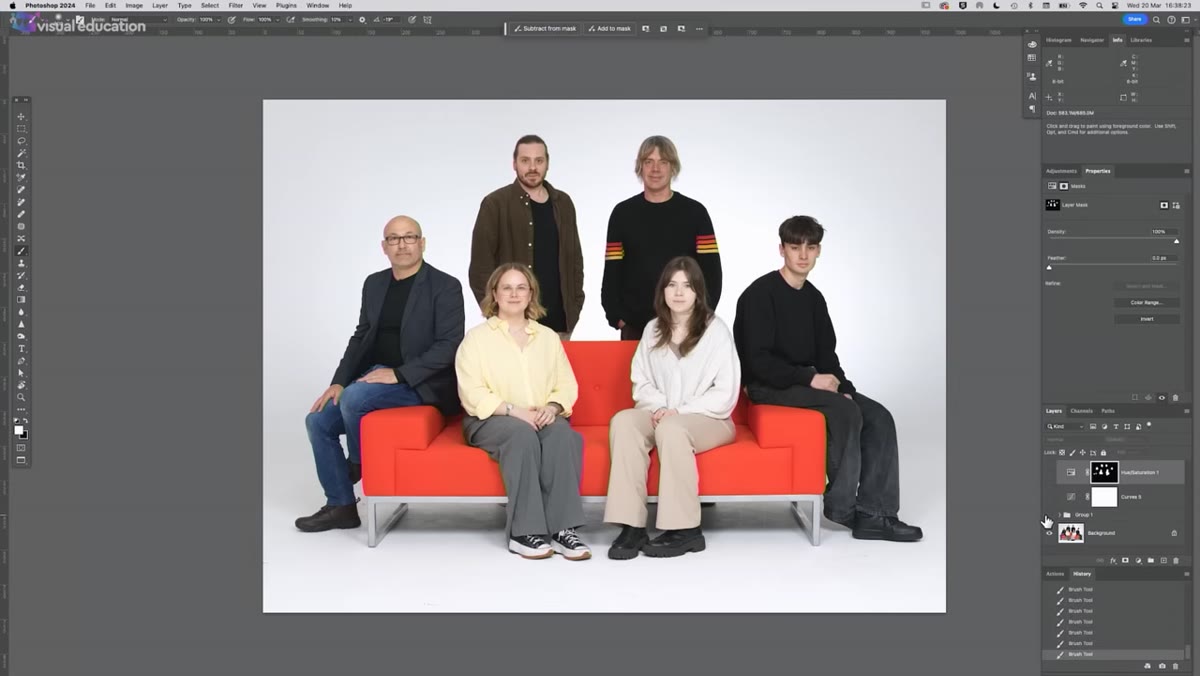The width and height of the screenshot is (1200, 676).
Task: Open Edit Toolbar three-dots button
Action: coord(21,411)
